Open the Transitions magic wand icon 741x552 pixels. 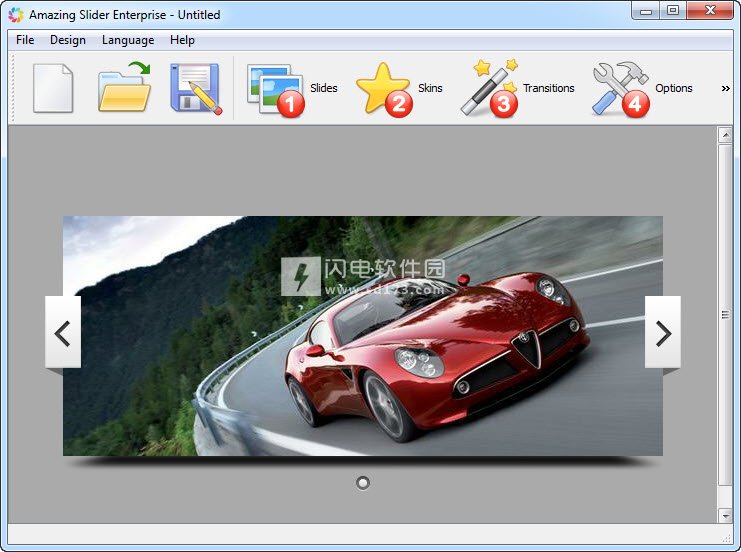tap(490, 88)
